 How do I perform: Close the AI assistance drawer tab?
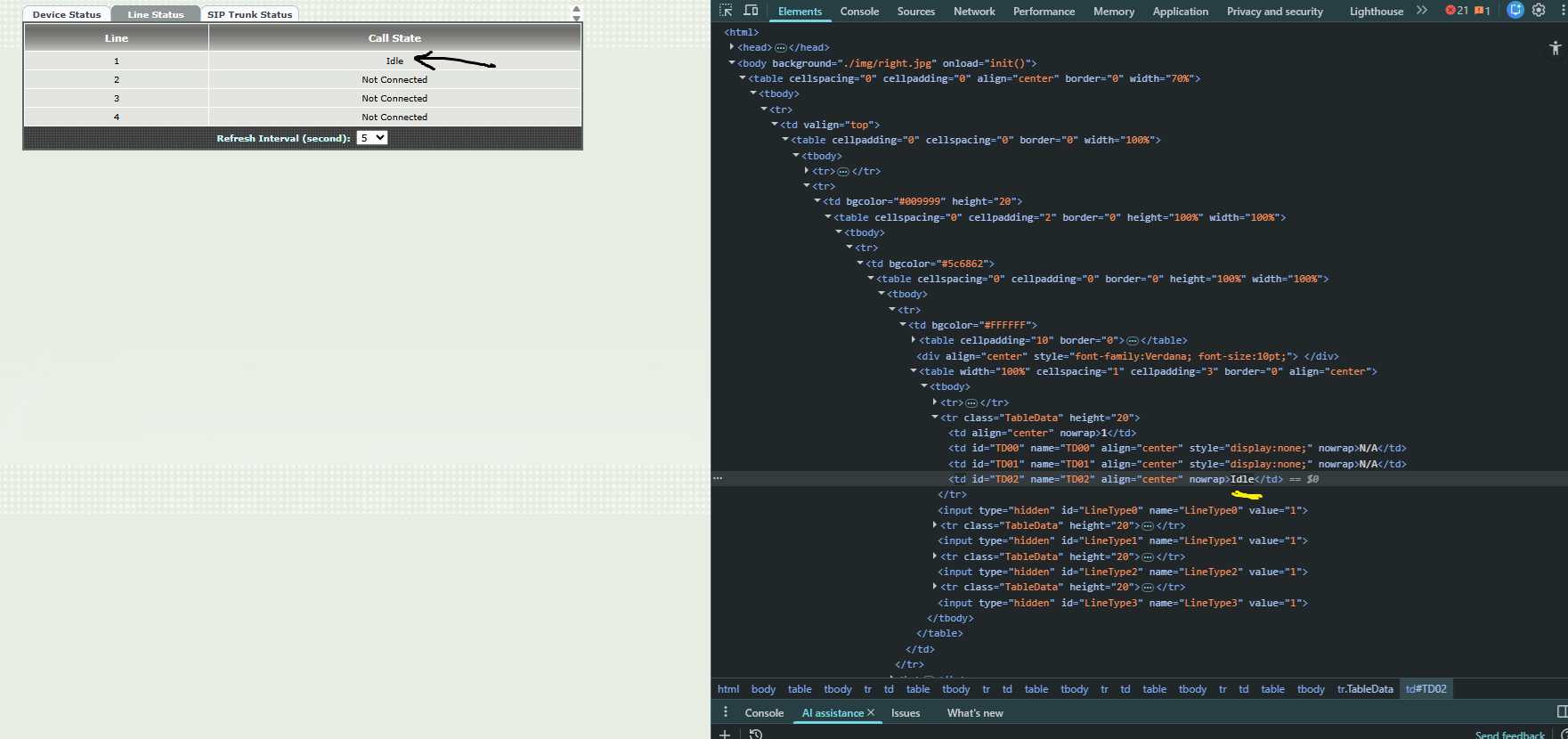pyautogui.click(x=871, y=712)
